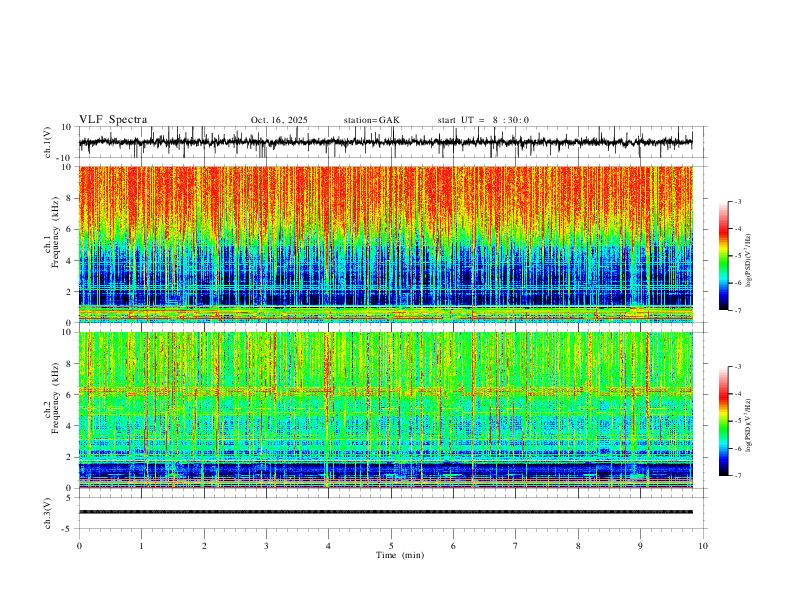Click time axis tick label "9"

pos(640,546)
